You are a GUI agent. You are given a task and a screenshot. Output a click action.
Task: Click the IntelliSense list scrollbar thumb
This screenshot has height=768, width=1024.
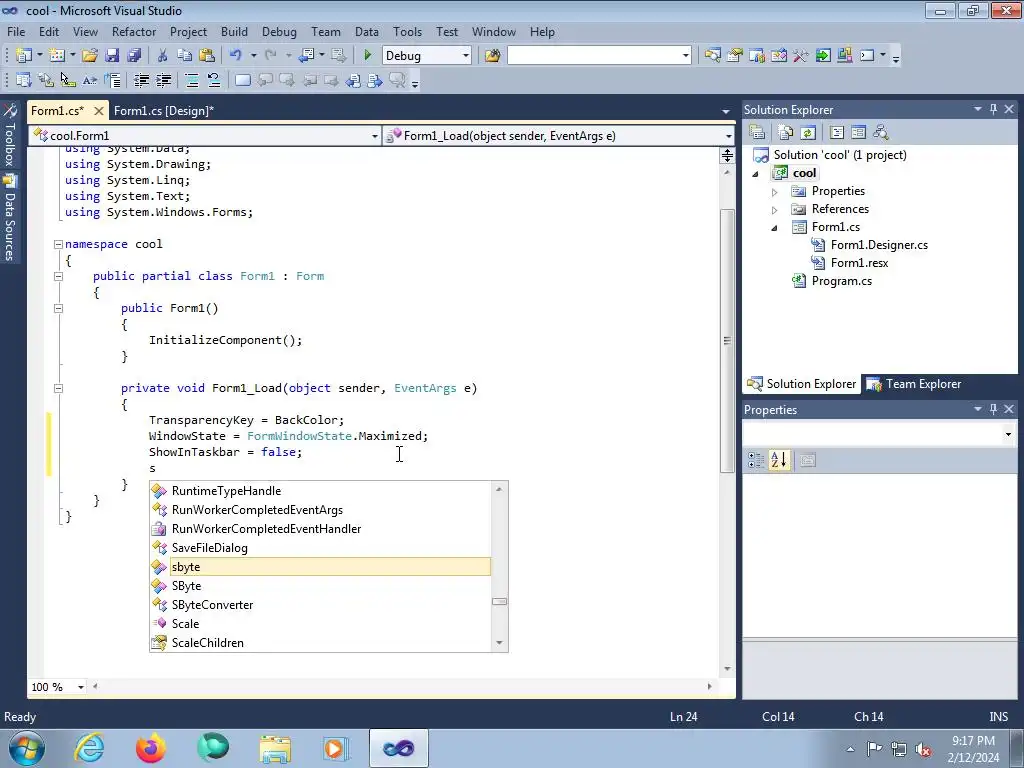[x=500, y=601]
